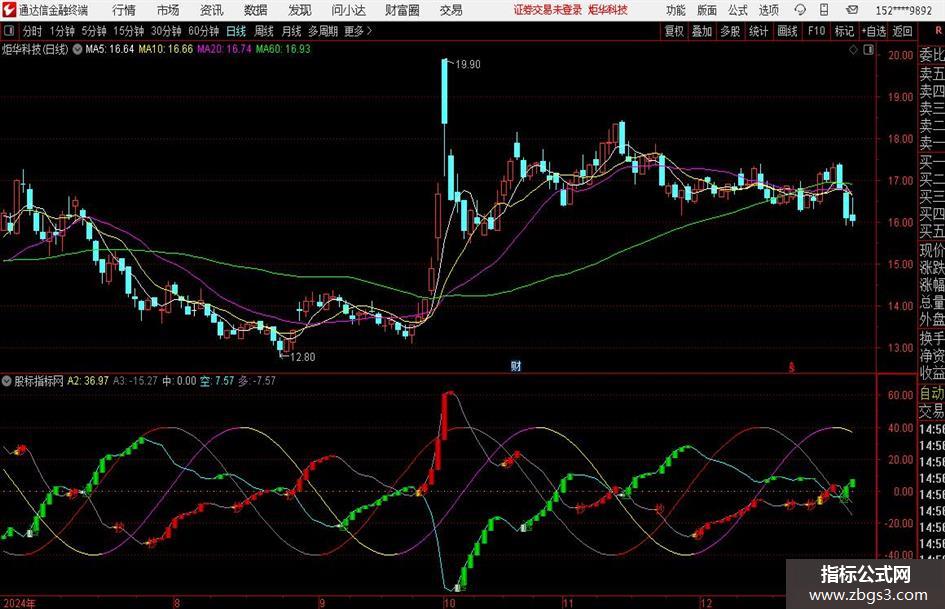Click the 空: 7.57 indicator value

tap(217, 381)
